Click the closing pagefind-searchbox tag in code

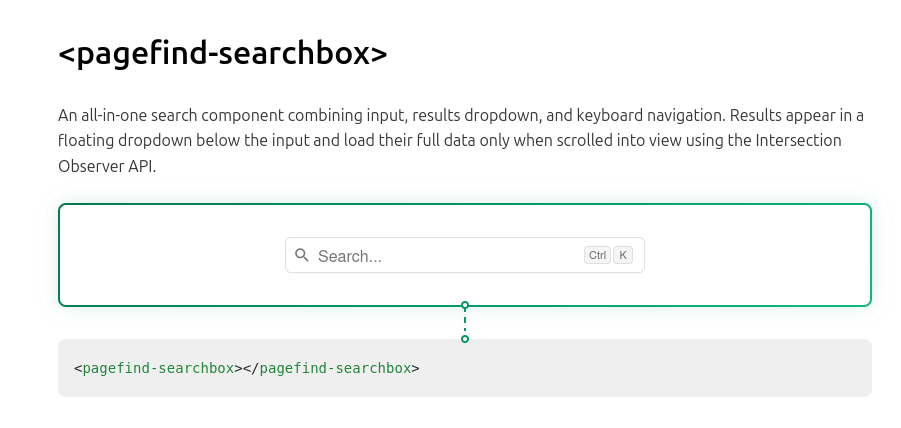(332, 368)
